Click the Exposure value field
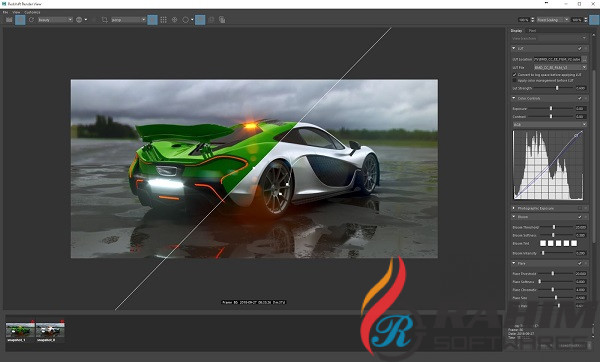The image size is (600, 362). pos(580,109)
